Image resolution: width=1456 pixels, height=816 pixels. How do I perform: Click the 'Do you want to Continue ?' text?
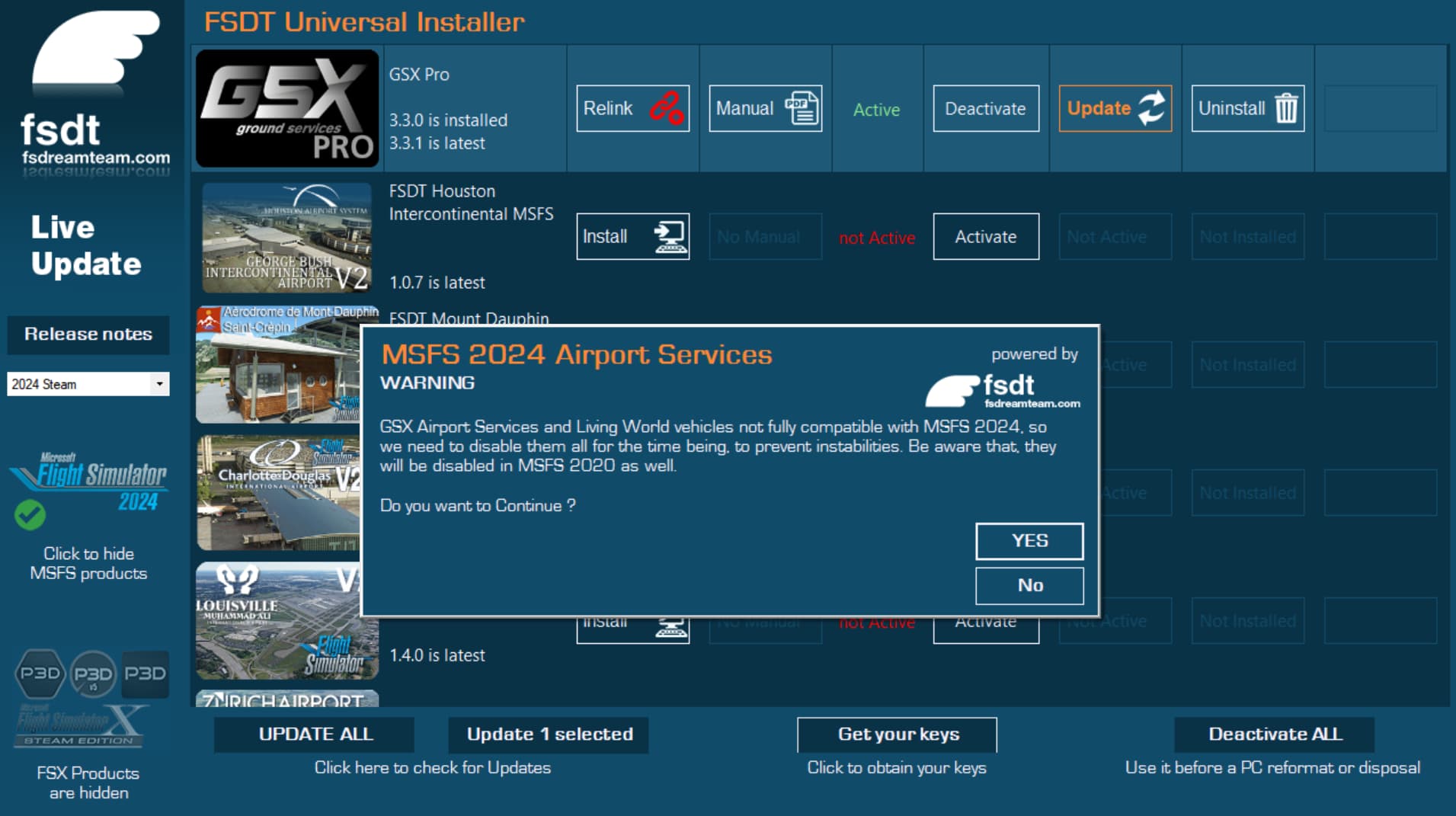click(x=478, y=506)
